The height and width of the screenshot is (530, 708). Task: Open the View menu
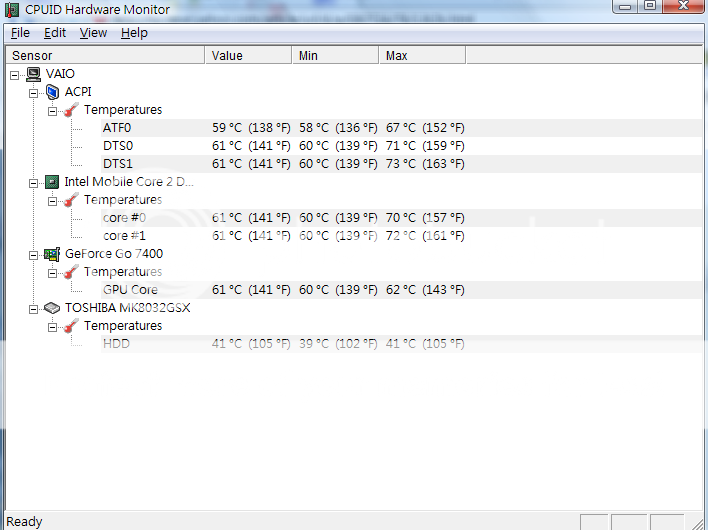[93, 33]
